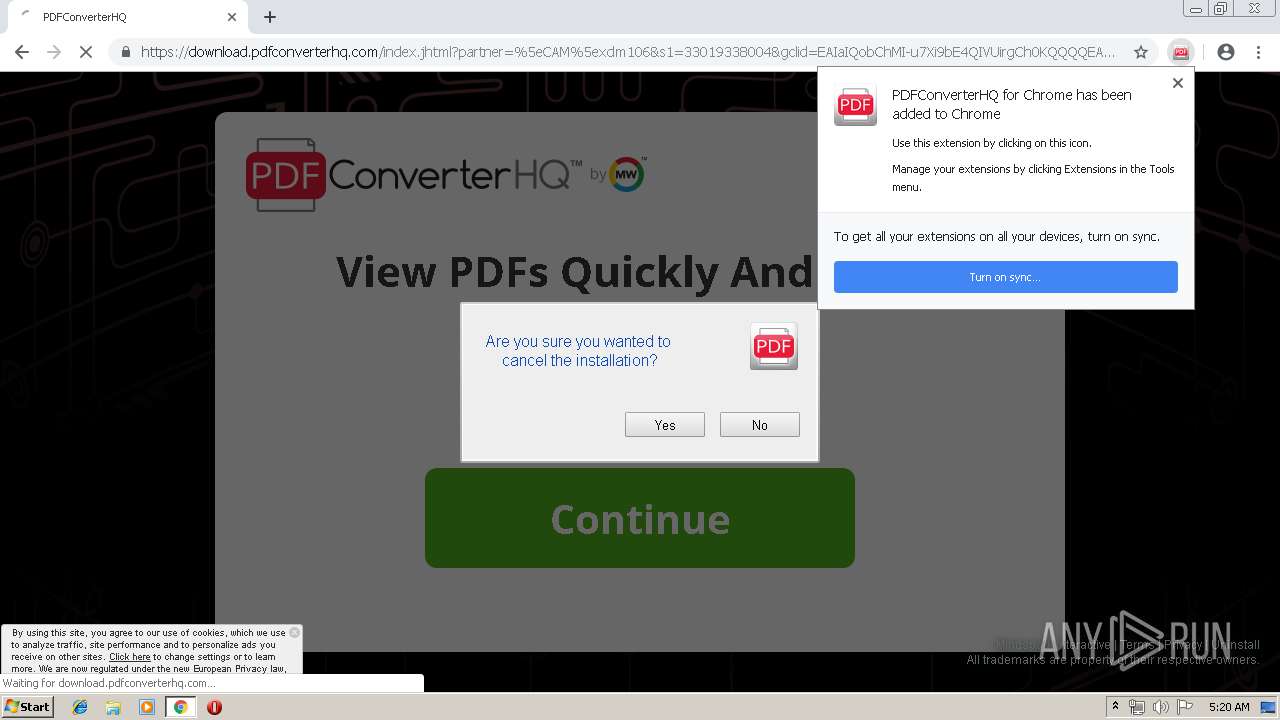1280x720 pixels.
Task: Click the green Continue button
Action: [x=640, y=518]
